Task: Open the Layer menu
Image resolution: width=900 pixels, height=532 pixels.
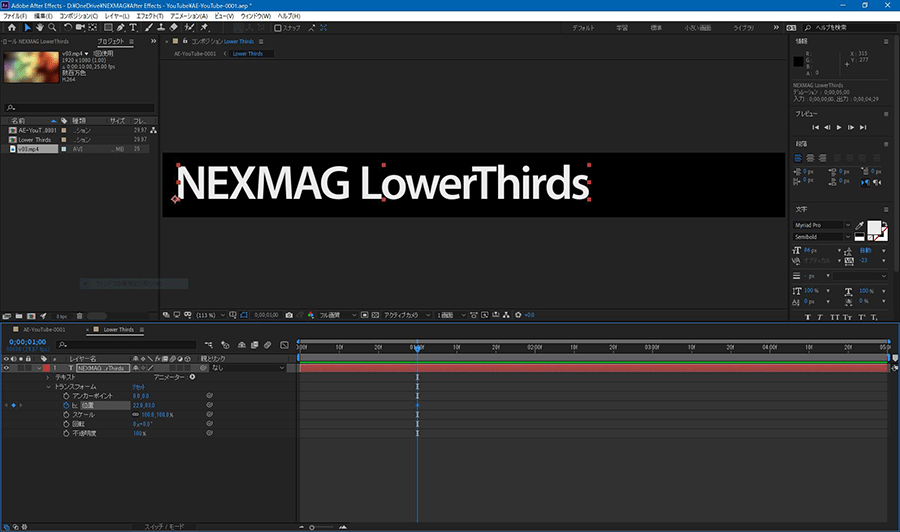Action: tap(117, 16)
